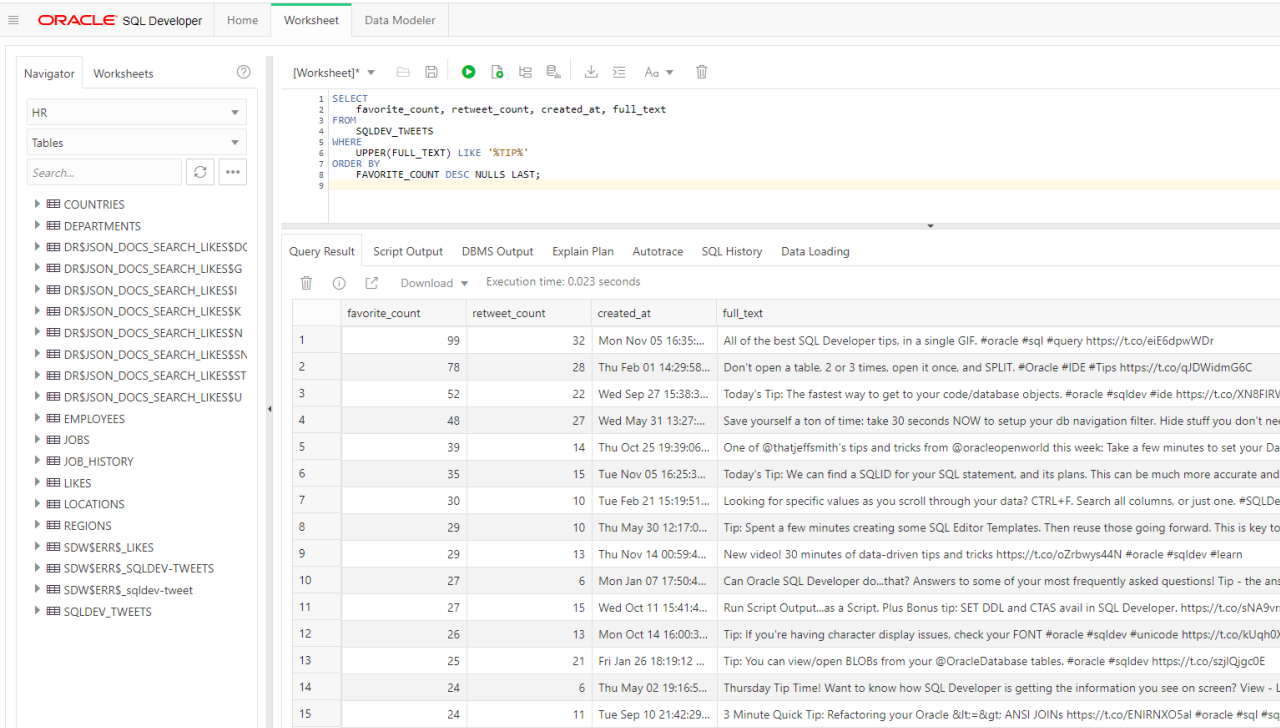This screenshot has height=728, width=1280.
Task: Click the Run Script icon
Action: 497,72
